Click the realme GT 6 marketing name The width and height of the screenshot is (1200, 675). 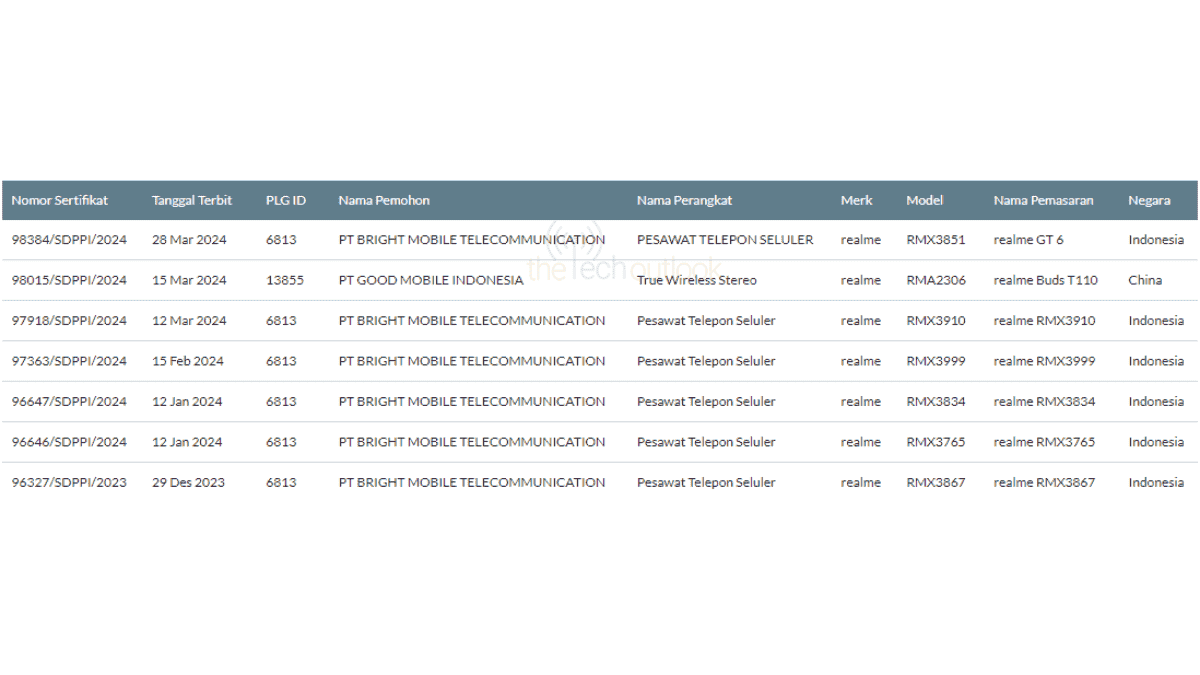1028,240
